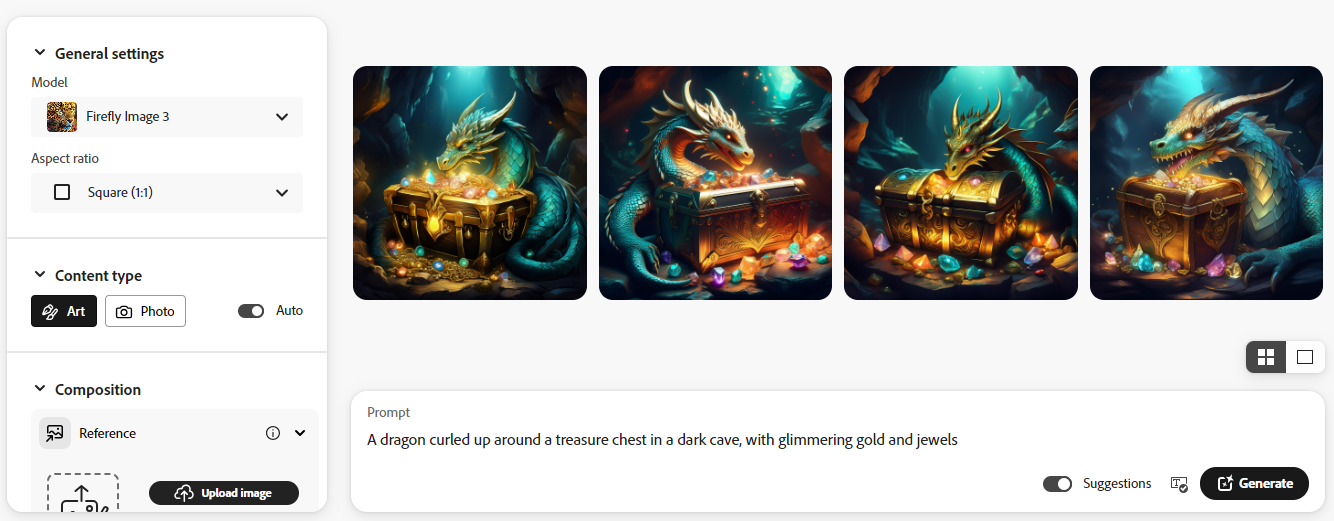Image resolution: width=1334 pixels, height=521 pixels.
Task: Collapse the Composition section
Action: pos(40,389)
